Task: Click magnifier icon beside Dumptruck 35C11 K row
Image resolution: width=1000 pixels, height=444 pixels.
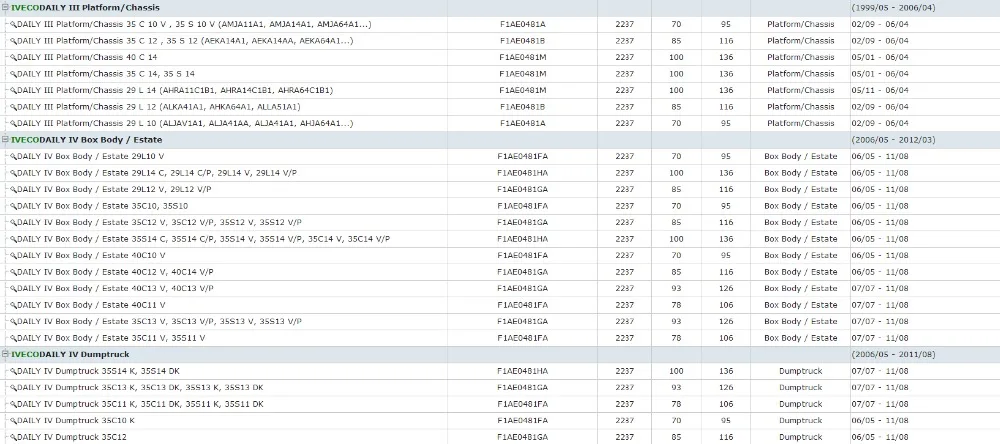Action: pos(13,404)
